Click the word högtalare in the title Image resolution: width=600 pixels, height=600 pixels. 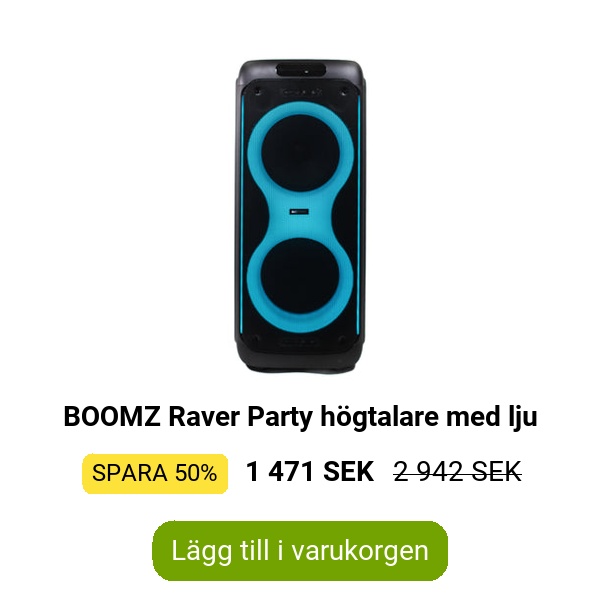click(x=379, y=418)
